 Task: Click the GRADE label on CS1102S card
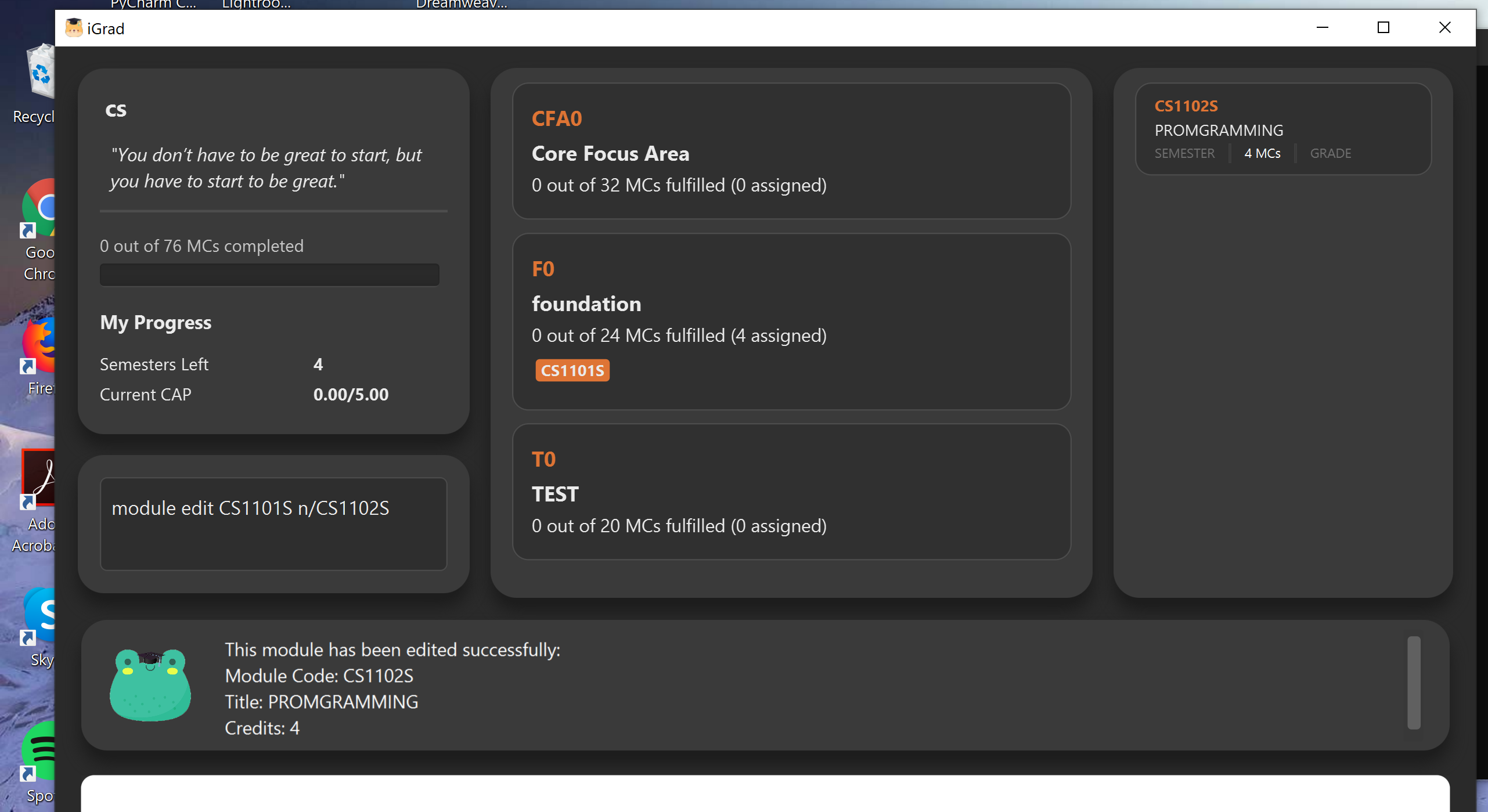[x=1330, y=153]
